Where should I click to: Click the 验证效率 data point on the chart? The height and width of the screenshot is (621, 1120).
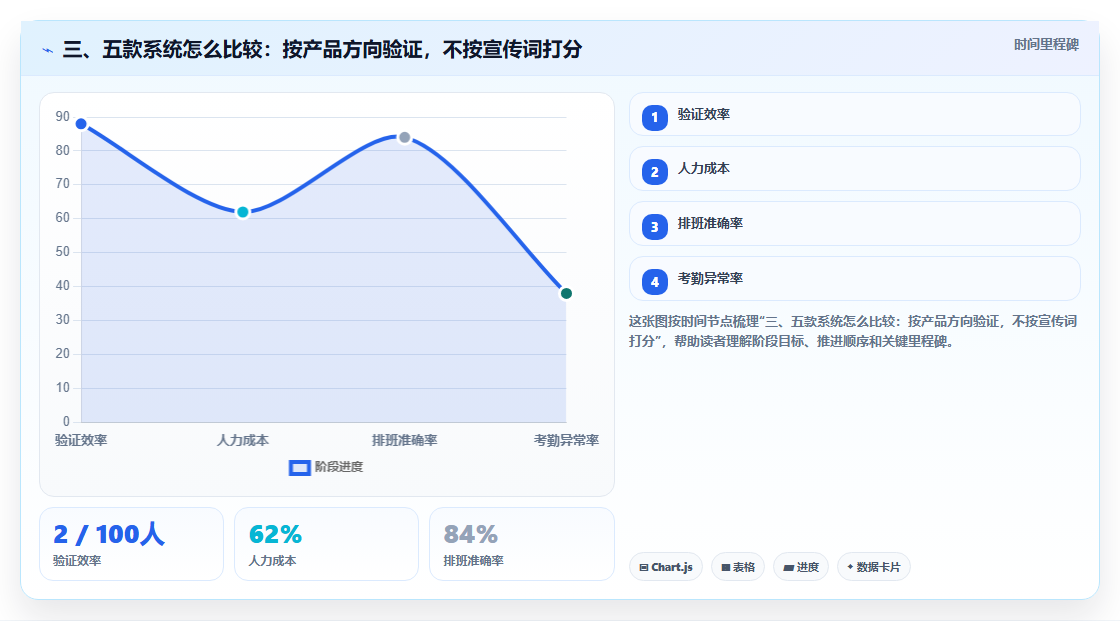click(x=81, y=124)
